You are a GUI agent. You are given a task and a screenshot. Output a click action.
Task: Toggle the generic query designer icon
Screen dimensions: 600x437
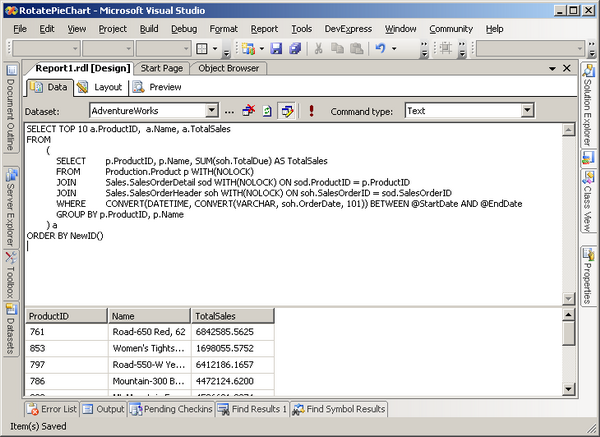pyautogui.click(x=287, y=111)
